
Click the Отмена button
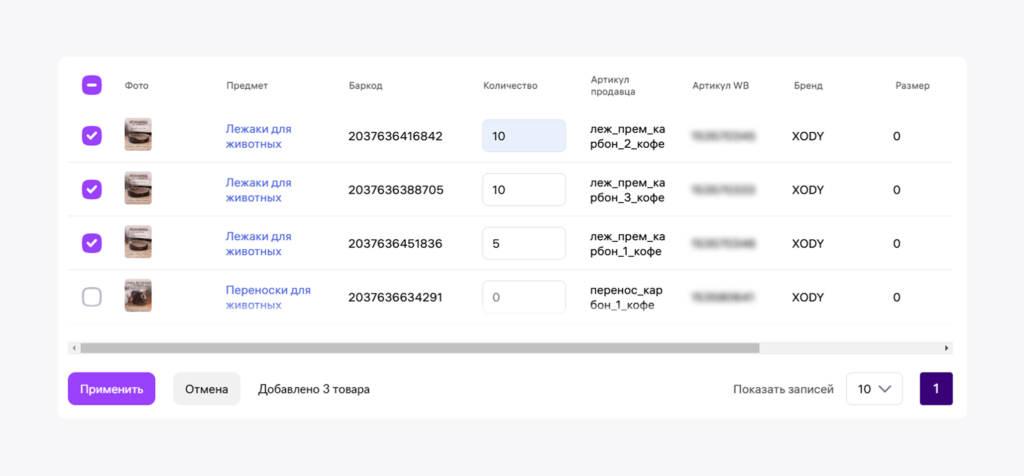click(x=206, y=389)
